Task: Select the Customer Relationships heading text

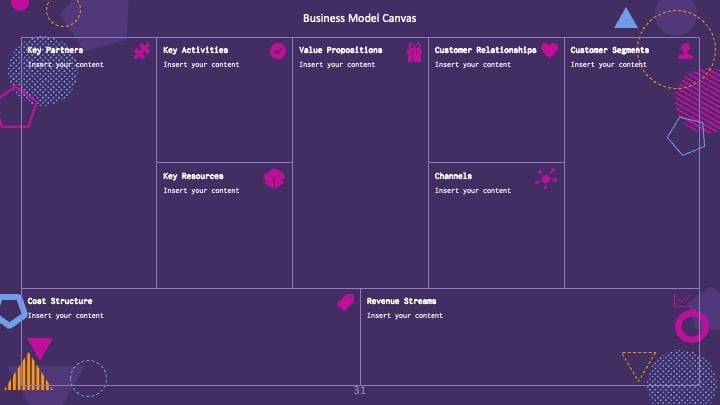Action: 485,50
